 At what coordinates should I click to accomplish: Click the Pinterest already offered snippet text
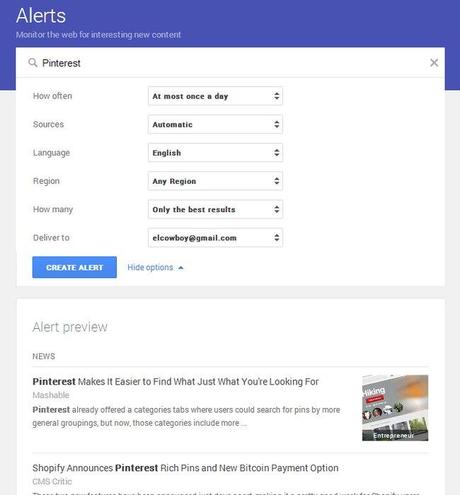click(186, 416)
